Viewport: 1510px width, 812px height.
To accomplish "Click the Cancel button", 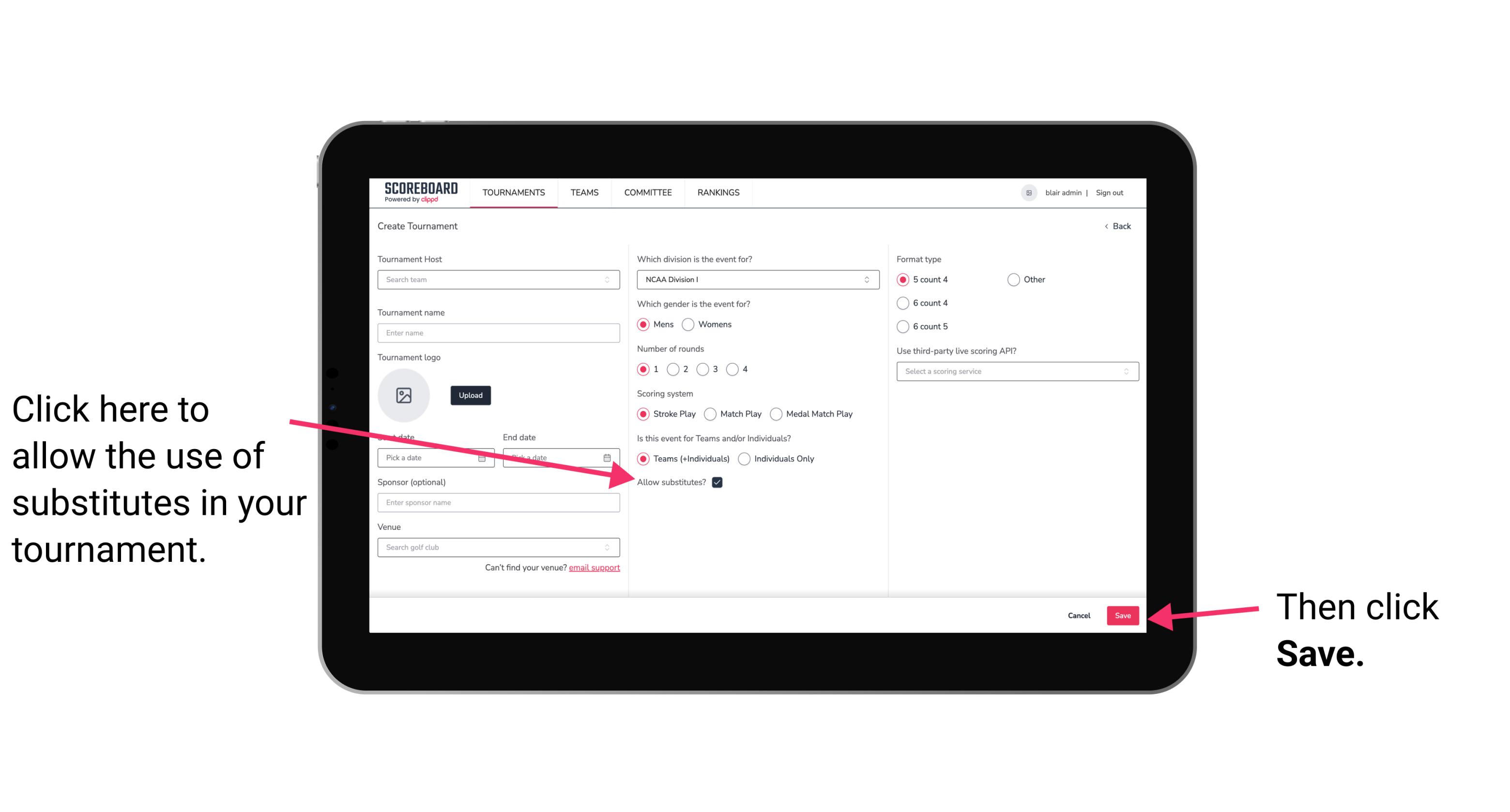I will pyautogui.click(x=1080, y=615).
